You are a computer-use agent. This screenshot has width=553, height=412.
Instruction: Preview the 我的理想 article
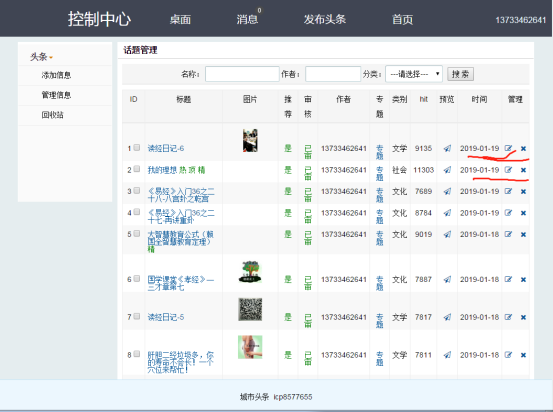tap(447, 170)
